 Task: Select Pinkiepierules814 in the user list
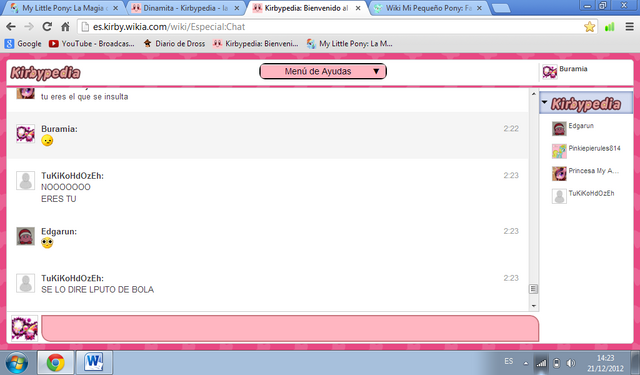[x=586, y=149]
